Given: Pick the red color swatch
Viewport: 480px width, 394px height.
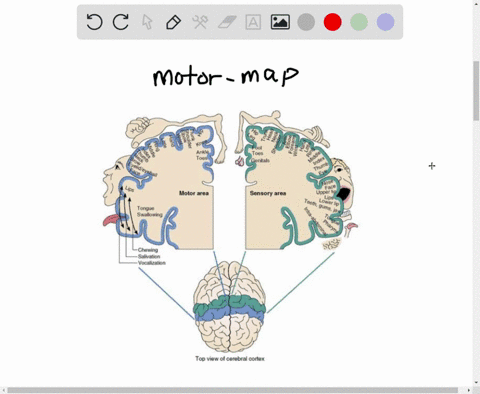Looking at the screenshot, I should 332,22.
